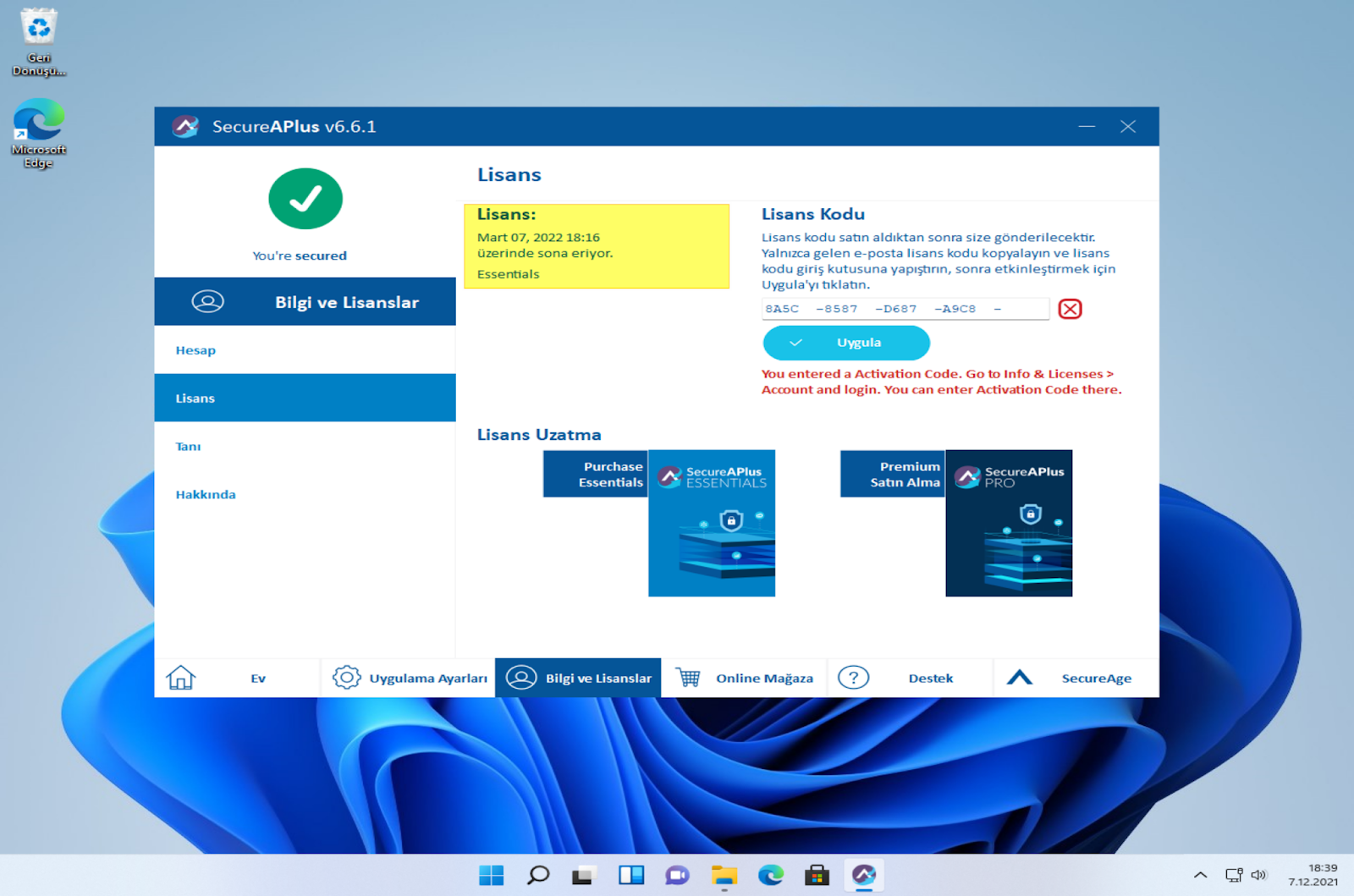The width and height of the screenshot is (1354, 896).
Task: Open the Recycle Bin desktop icon
Action: tap(39, 42)
